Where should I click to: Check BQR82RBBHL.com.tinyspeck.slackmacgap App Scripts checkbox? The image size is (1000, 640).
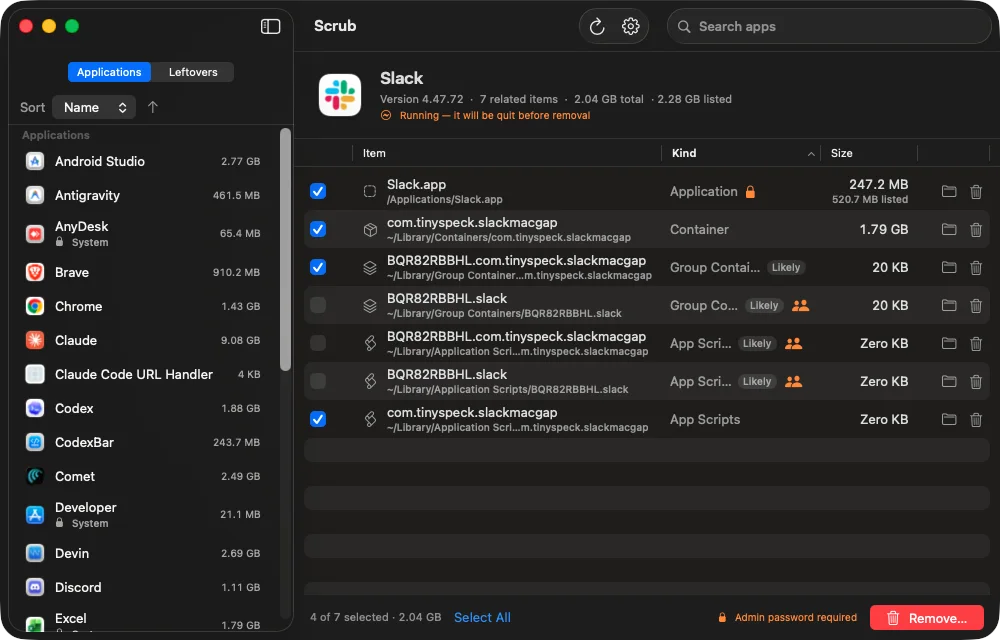coord(318,343)
